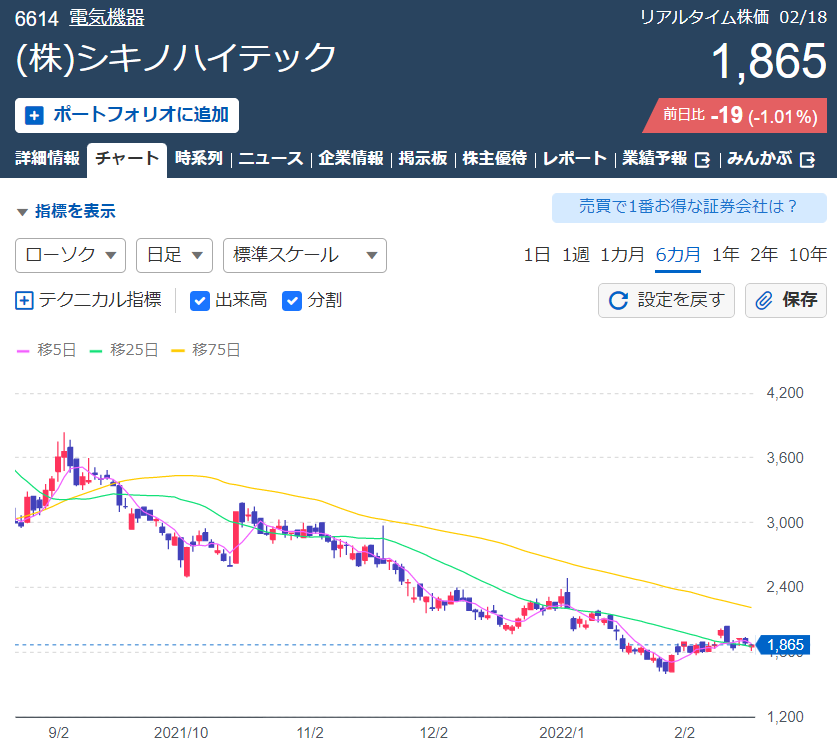This screenshot has height=754, width=837.
Task: Select the 6カ月 time range
Action: coord(678,255)
